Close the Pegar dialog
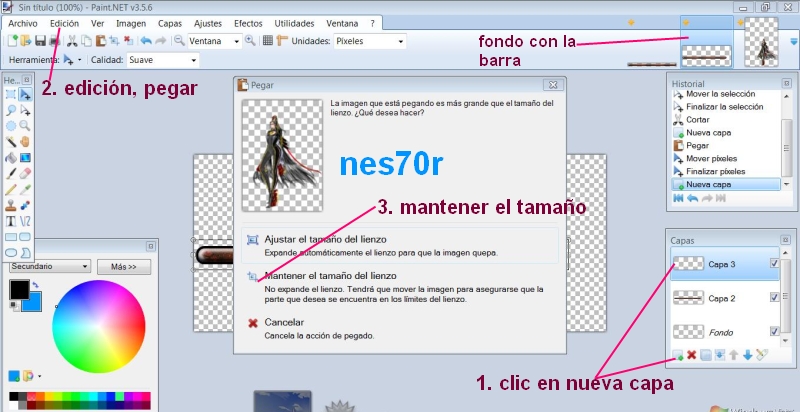This screenshot has height=412, width=800. pyautogui.click(x=552, y=85)
